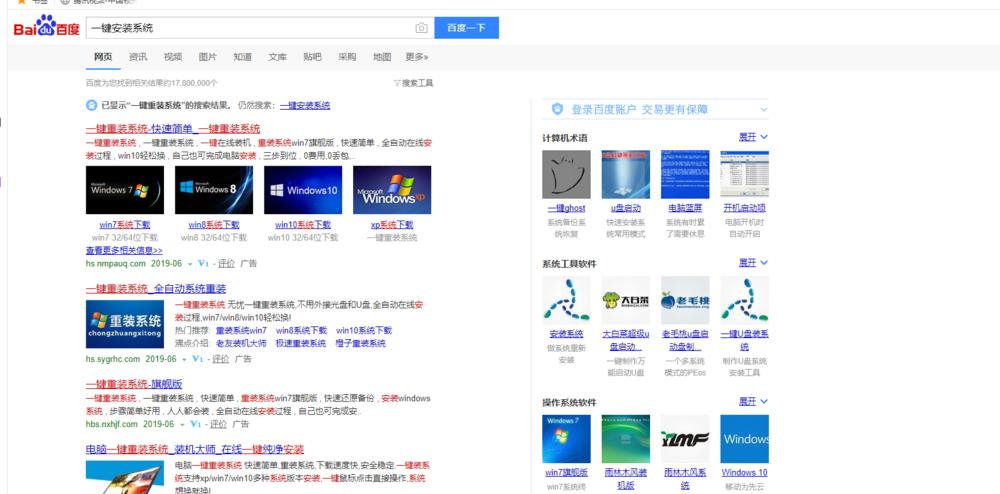The image size is (1000, 494).
Task: Open the Windows 10 text link
Action: [x=744, y=473]
